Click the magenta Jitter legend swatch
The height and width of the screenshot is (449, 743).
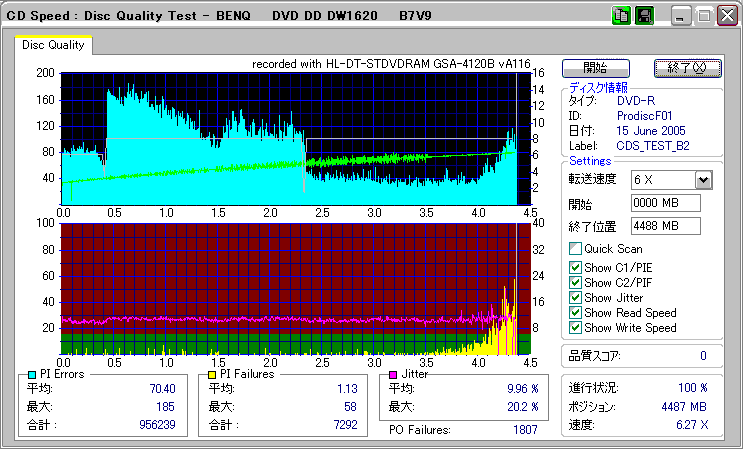point(393,374)
